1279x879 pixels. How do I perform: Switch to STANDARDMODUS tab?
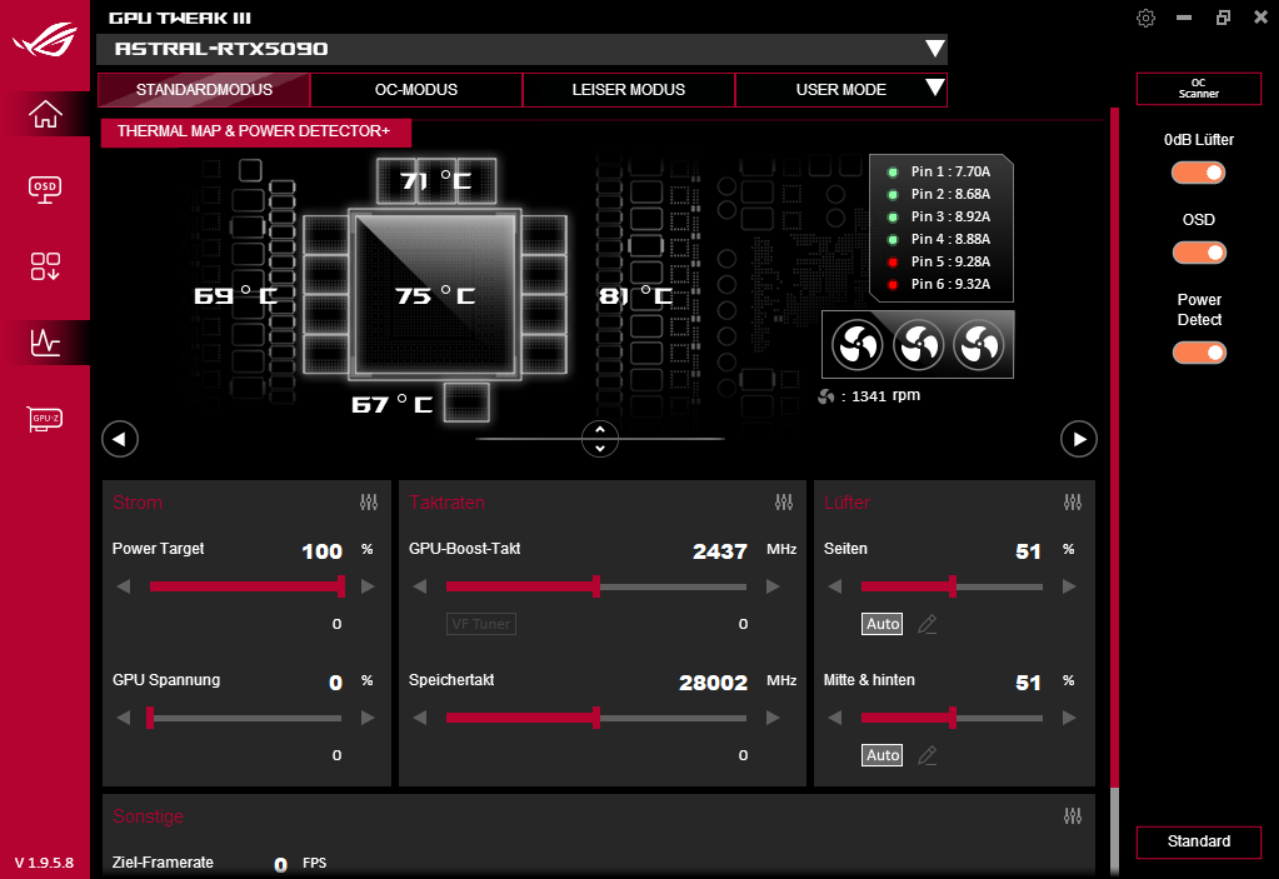[204, 89]
